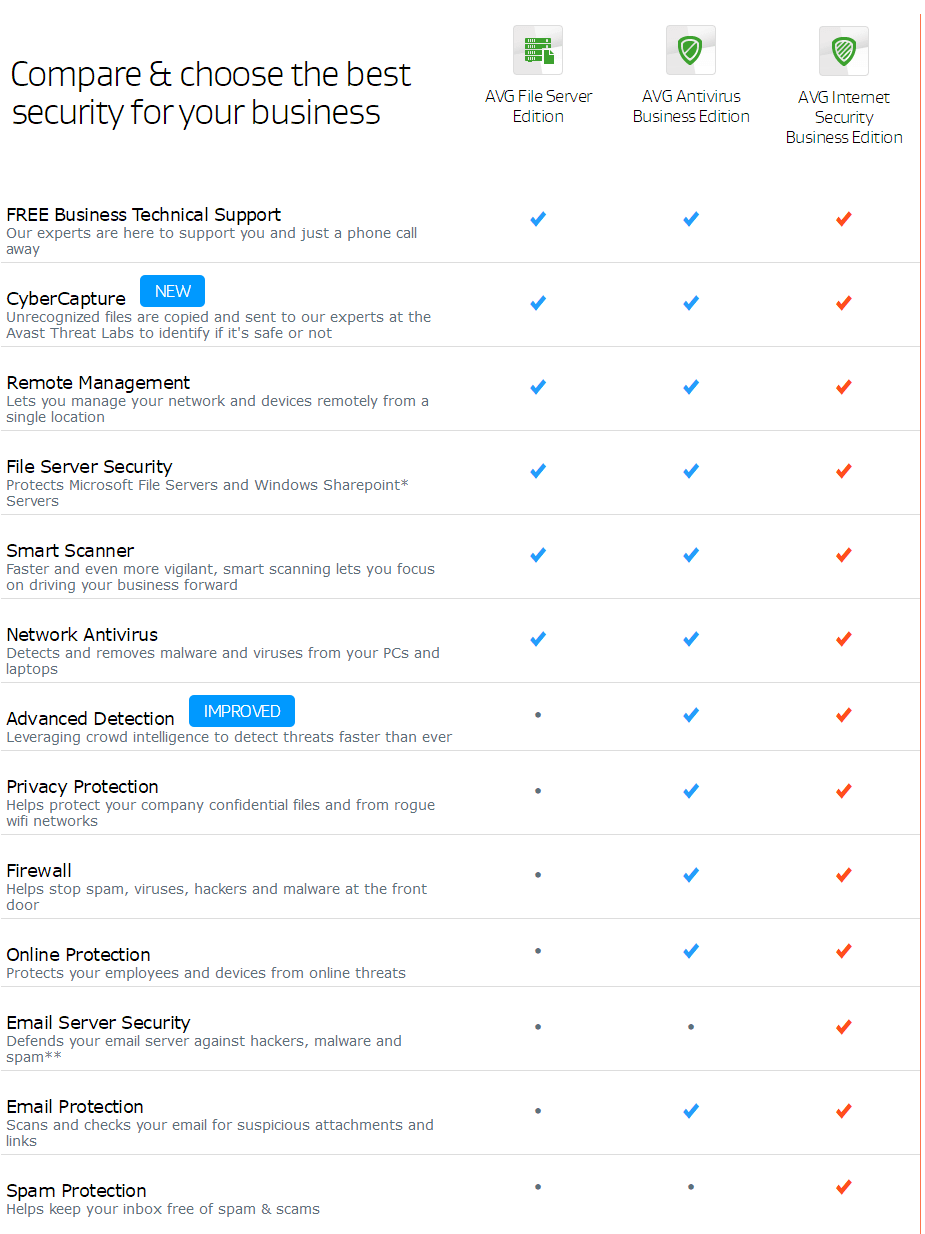925x1234 pixels.
Task: Click Antivirus Business checkmark for CyberCapture
Action: coord(691,302)
